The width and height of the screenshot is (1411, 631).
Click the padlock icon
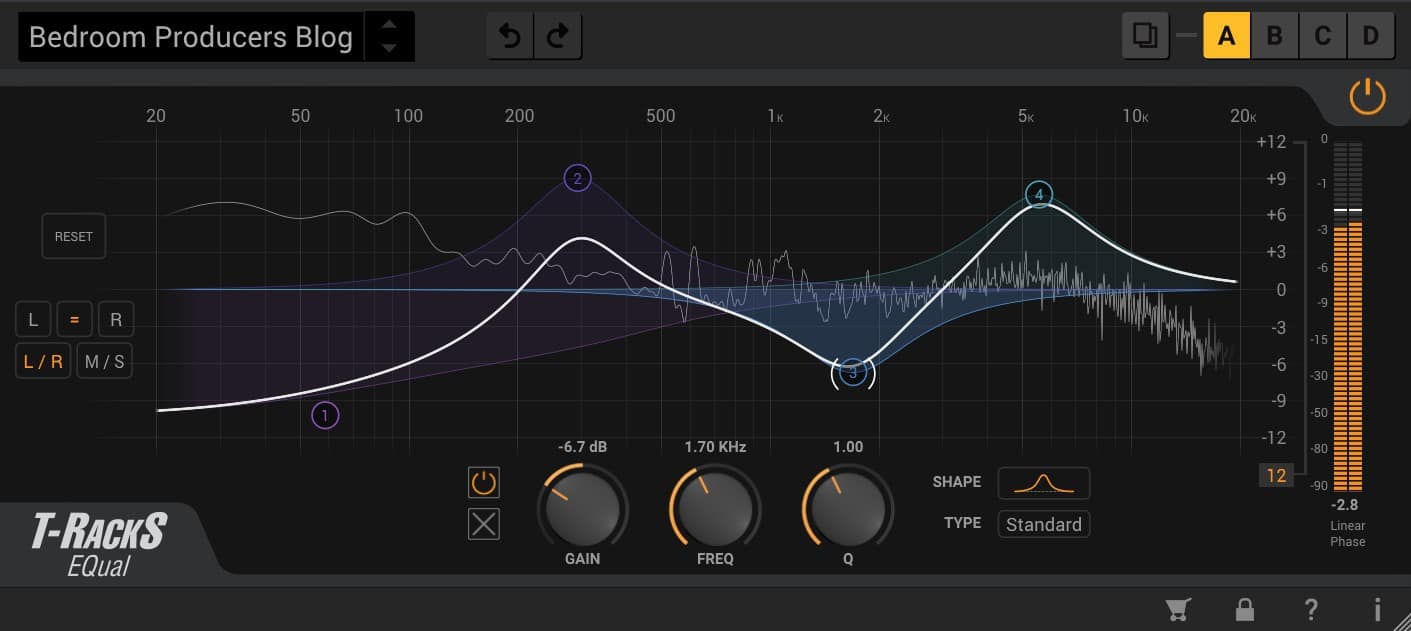pyautogui.click(x=1245, y=609)
